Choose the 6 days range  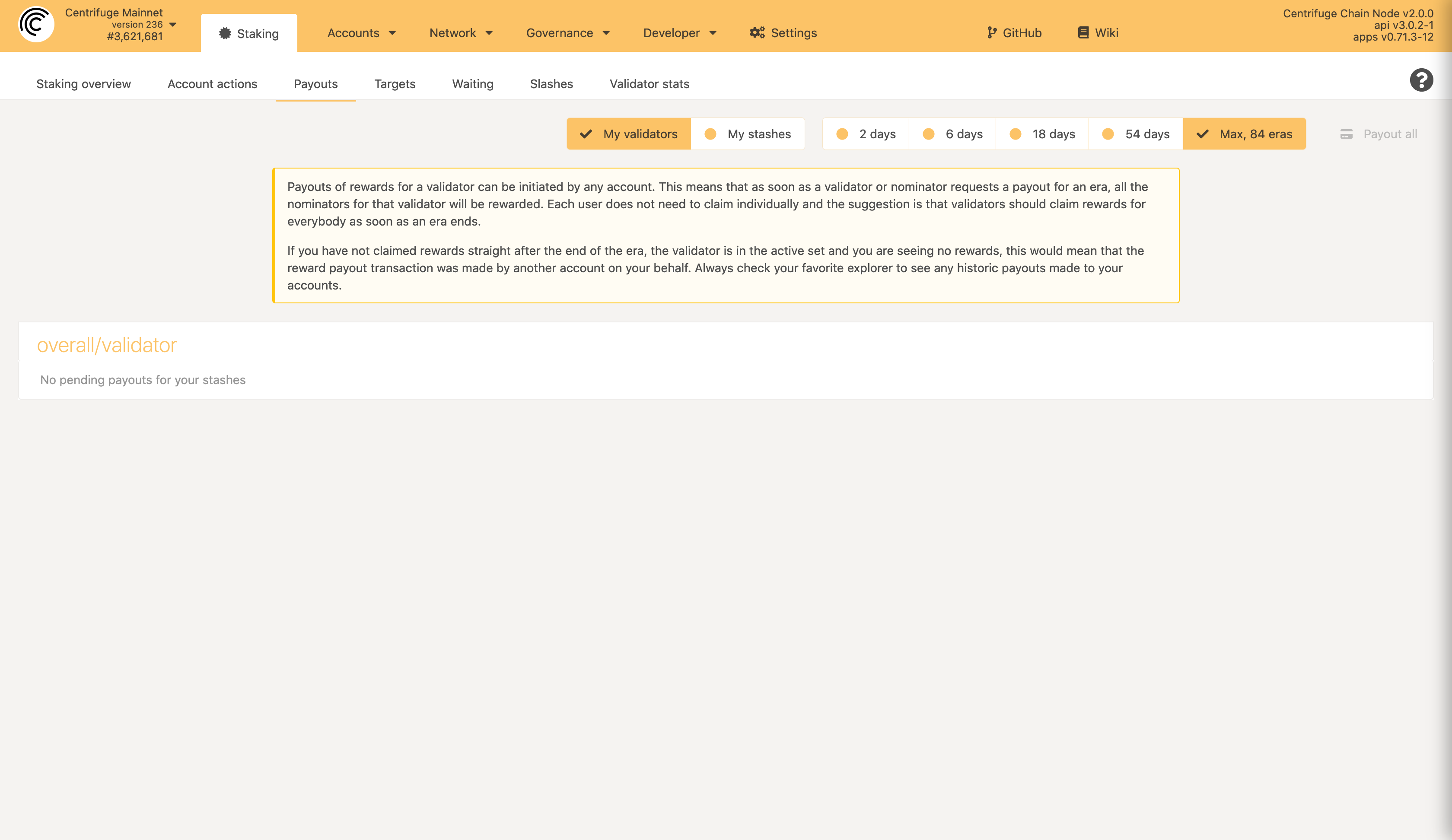click(x=952, y=134)
